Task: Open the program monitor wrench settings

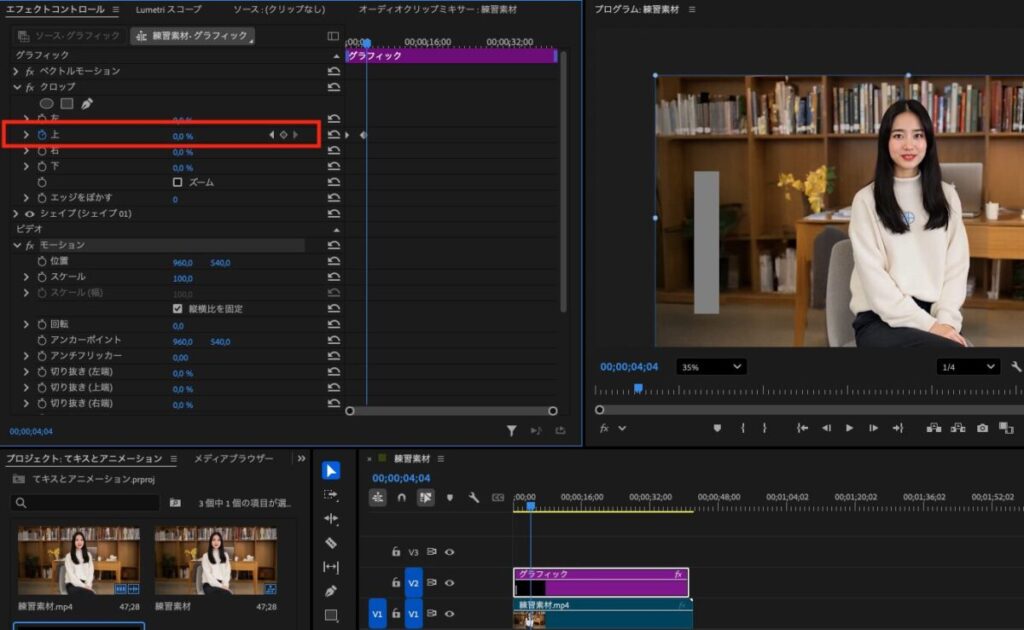Action: tap(1016, 367)
